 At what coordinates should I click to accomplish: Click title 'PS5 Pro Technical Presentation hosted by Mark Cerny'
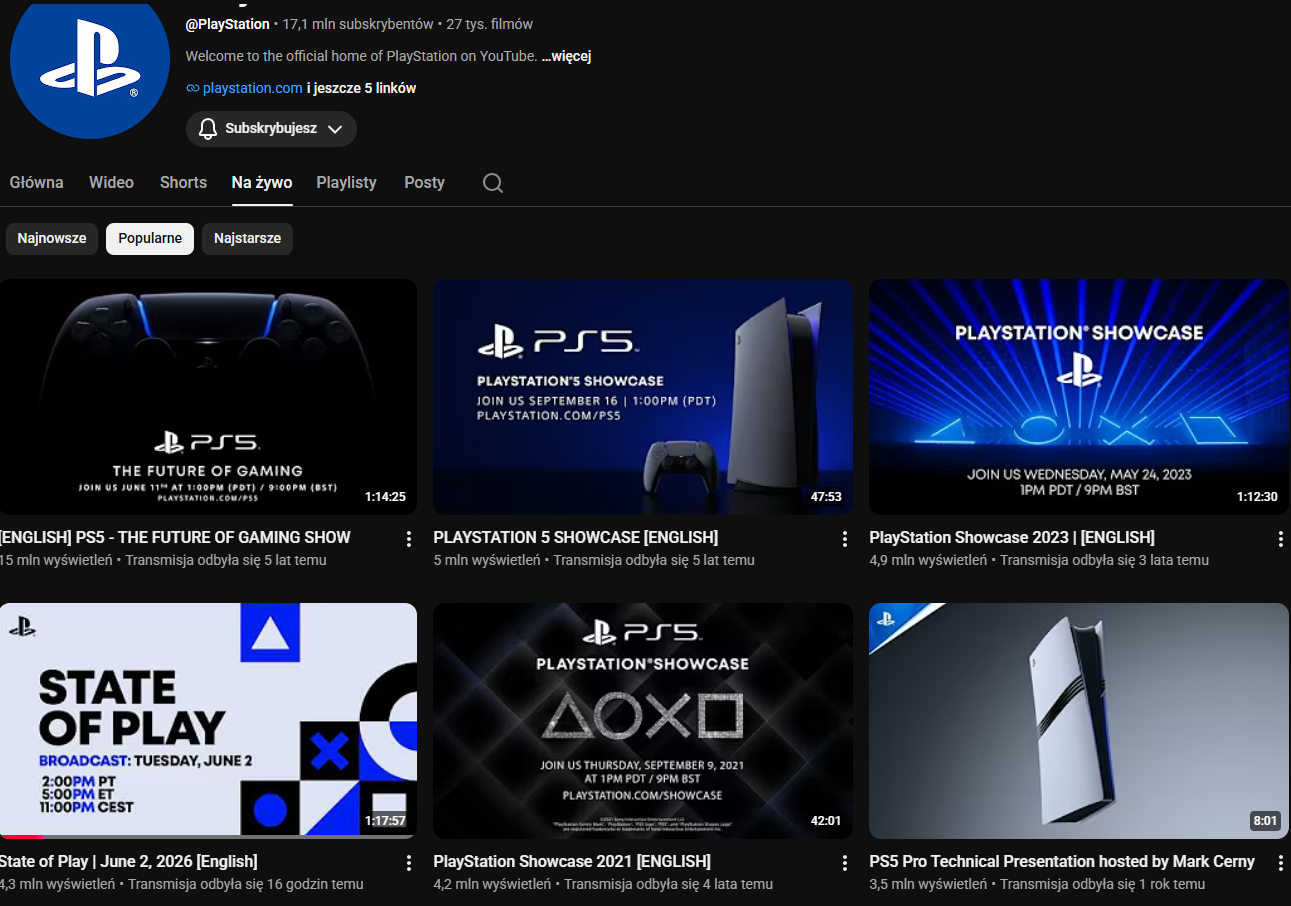pos(1062,862)
